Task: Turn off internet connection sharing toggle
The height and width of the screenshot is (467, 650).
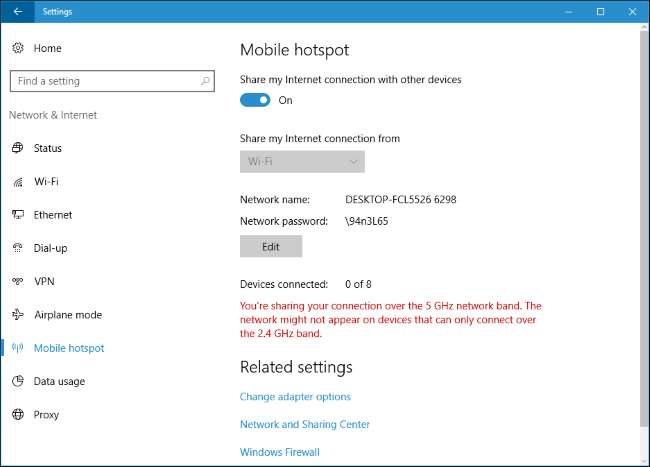Action: 255,100
